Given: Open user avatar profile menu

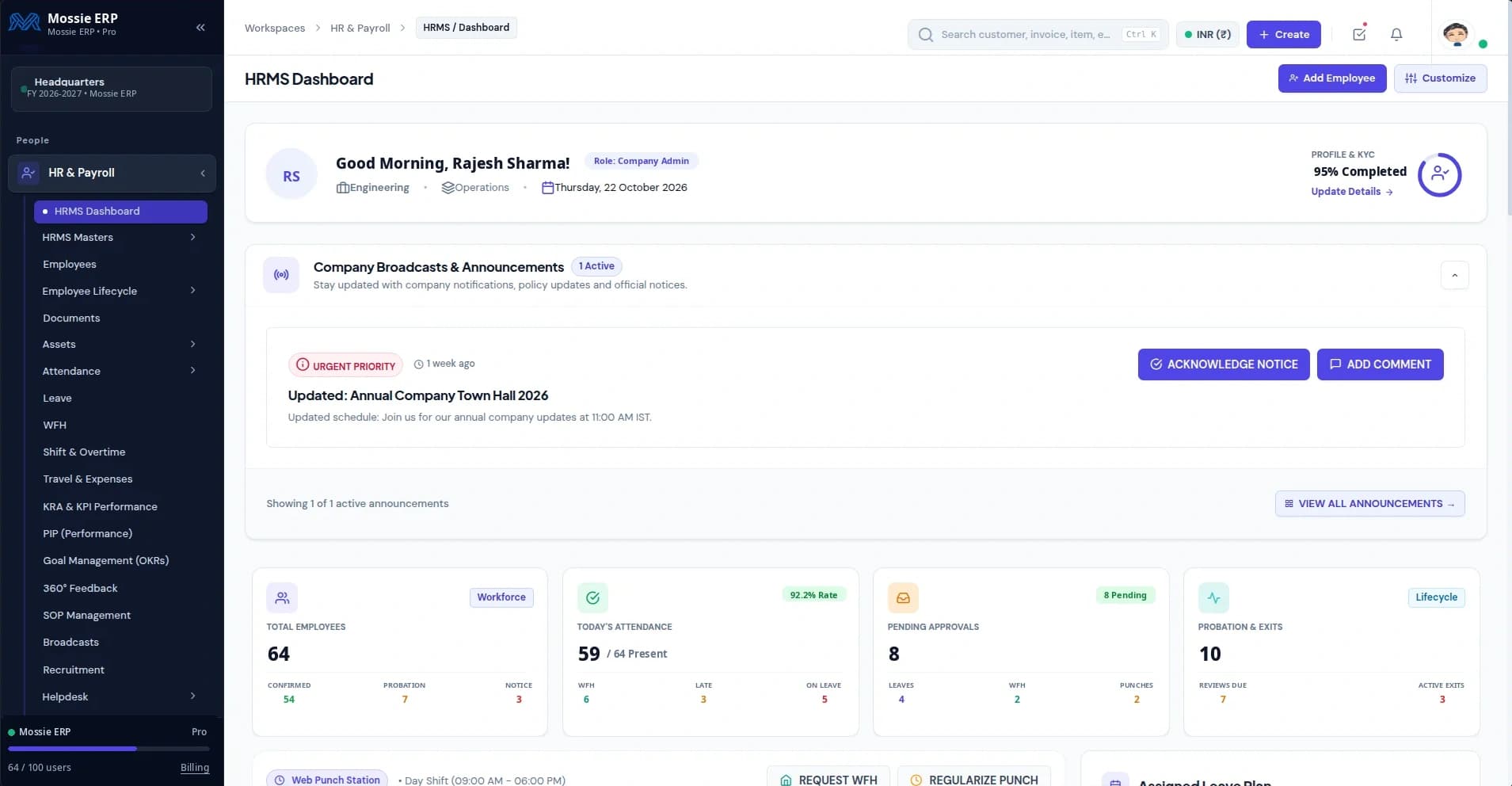Looking at the screenshot, I should [x=1456, y=33].
